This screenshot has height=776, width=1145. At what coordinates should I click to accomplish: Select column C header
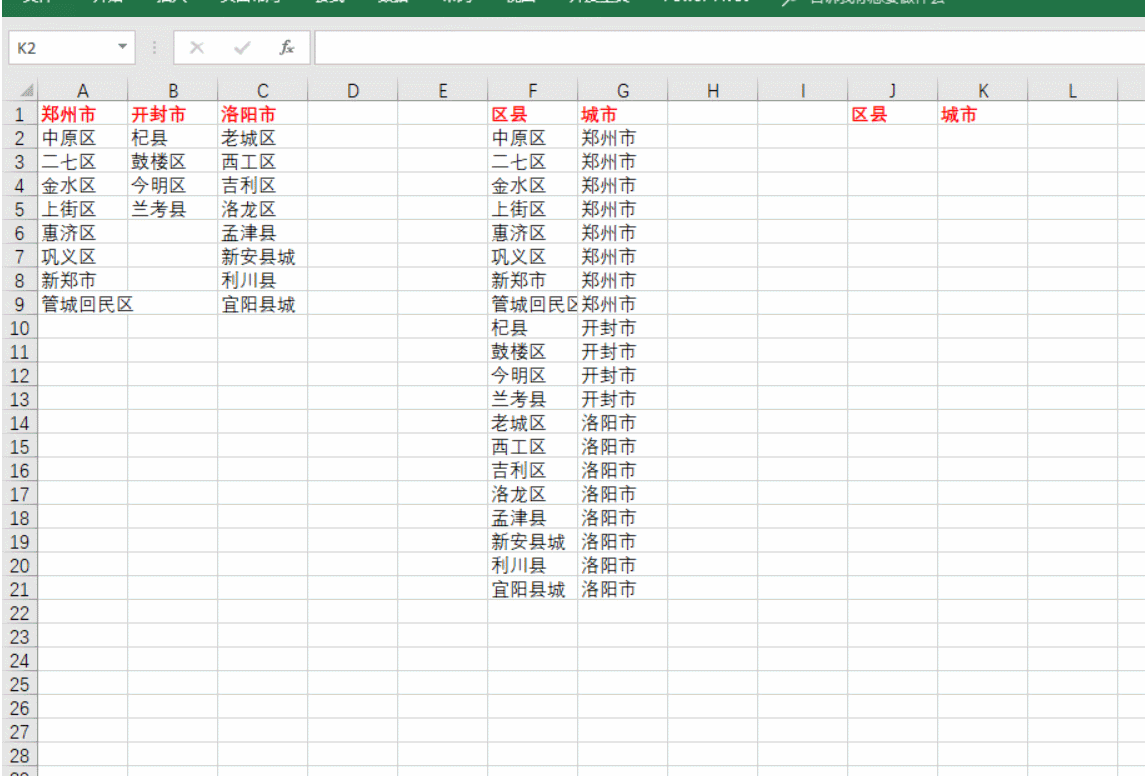(263, 91)
